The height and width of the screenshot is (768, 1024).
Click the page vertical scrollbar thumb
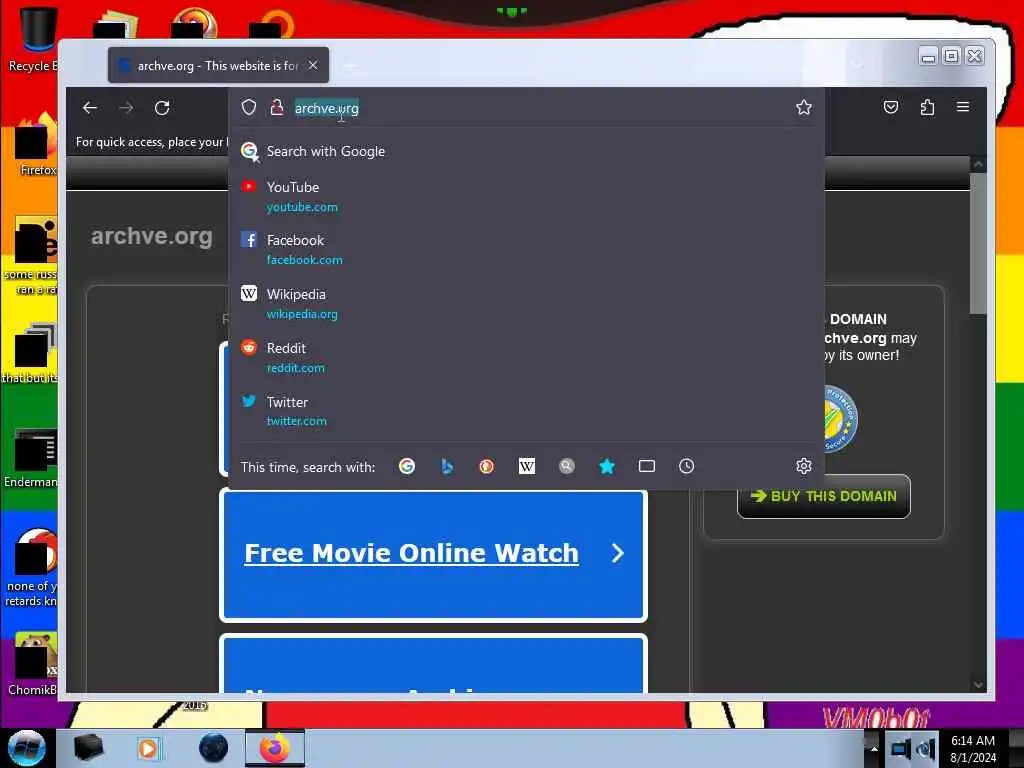[978, 243]
